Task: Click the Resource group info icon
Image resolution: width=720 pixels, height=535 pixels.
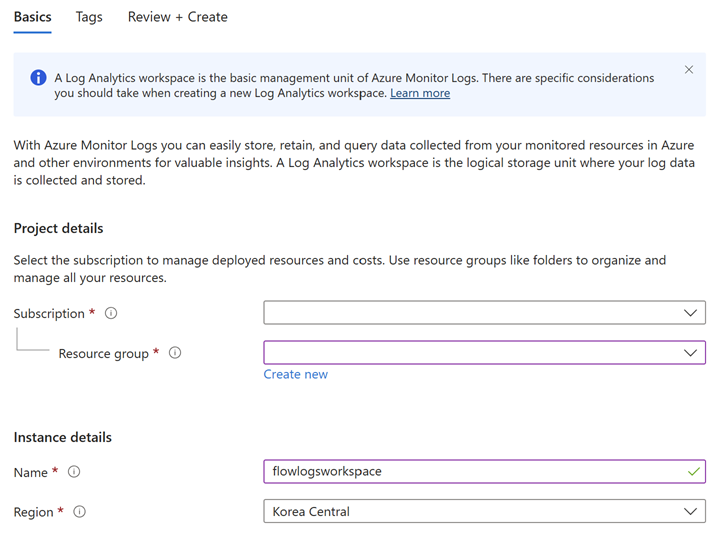Action: [x=175, y=353]
